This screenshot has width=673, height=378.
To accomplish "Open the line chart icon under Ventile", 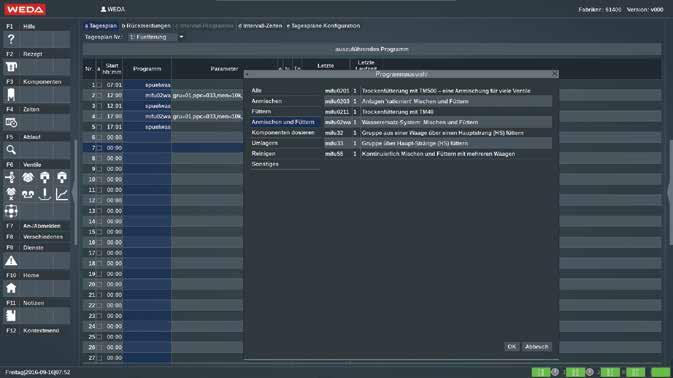I will [62, 194].
